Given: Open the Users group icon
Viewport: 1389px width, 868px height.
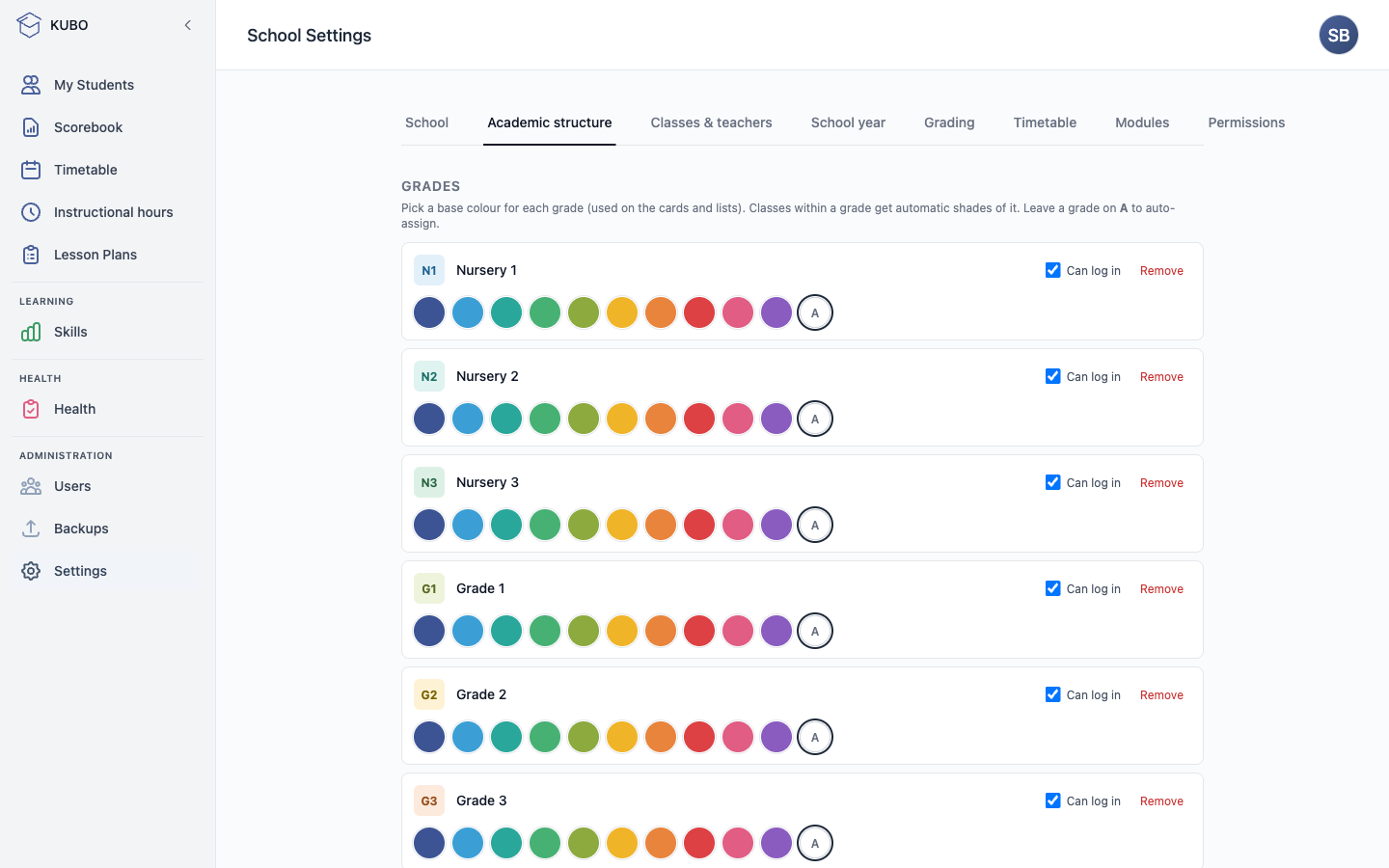Looking at the screenshot, I should tap(31, 486).
